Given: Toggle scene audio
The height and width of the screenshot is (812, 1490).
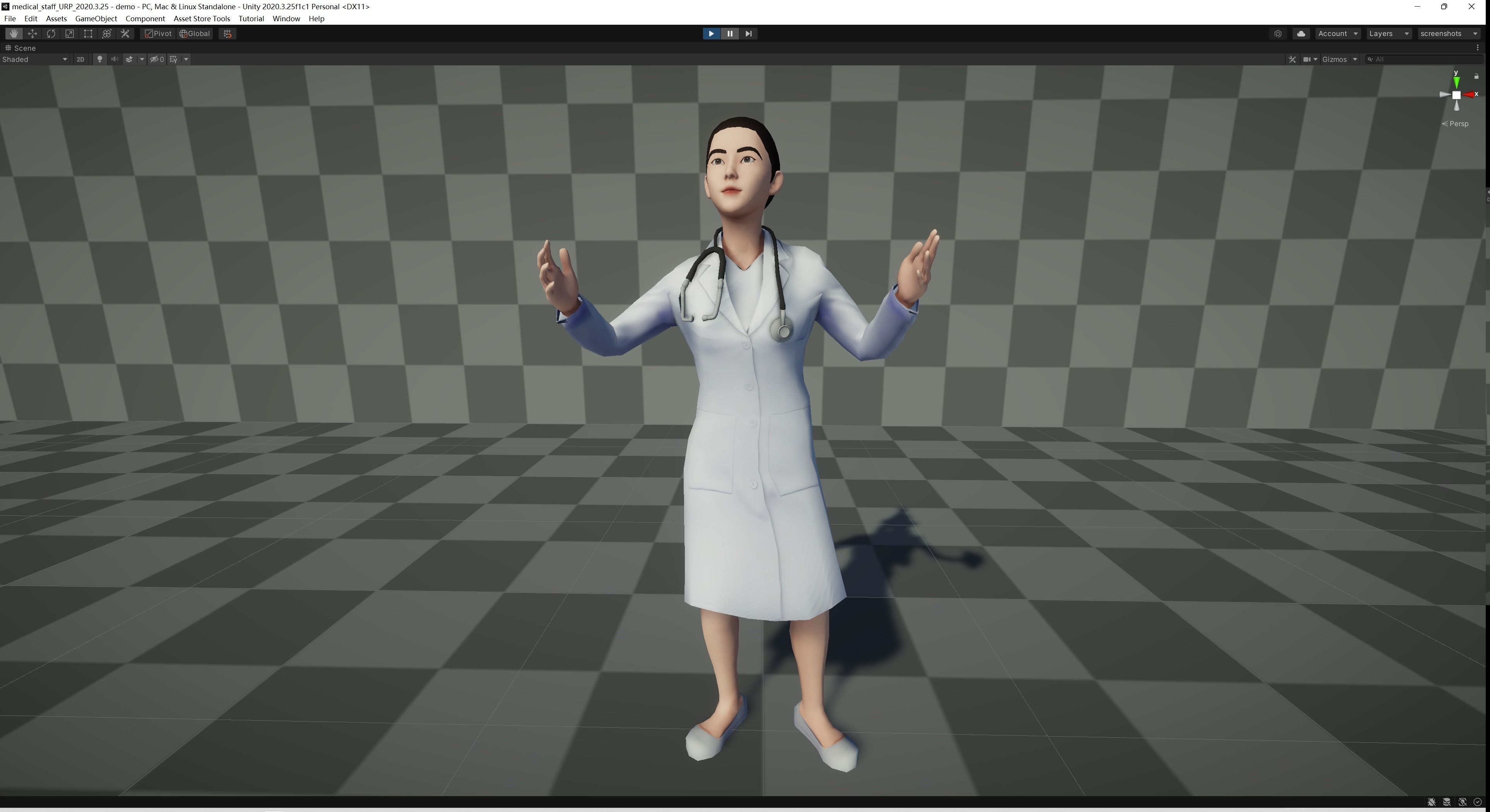Looking at the screenshot, I should click(x=115, y=59).
